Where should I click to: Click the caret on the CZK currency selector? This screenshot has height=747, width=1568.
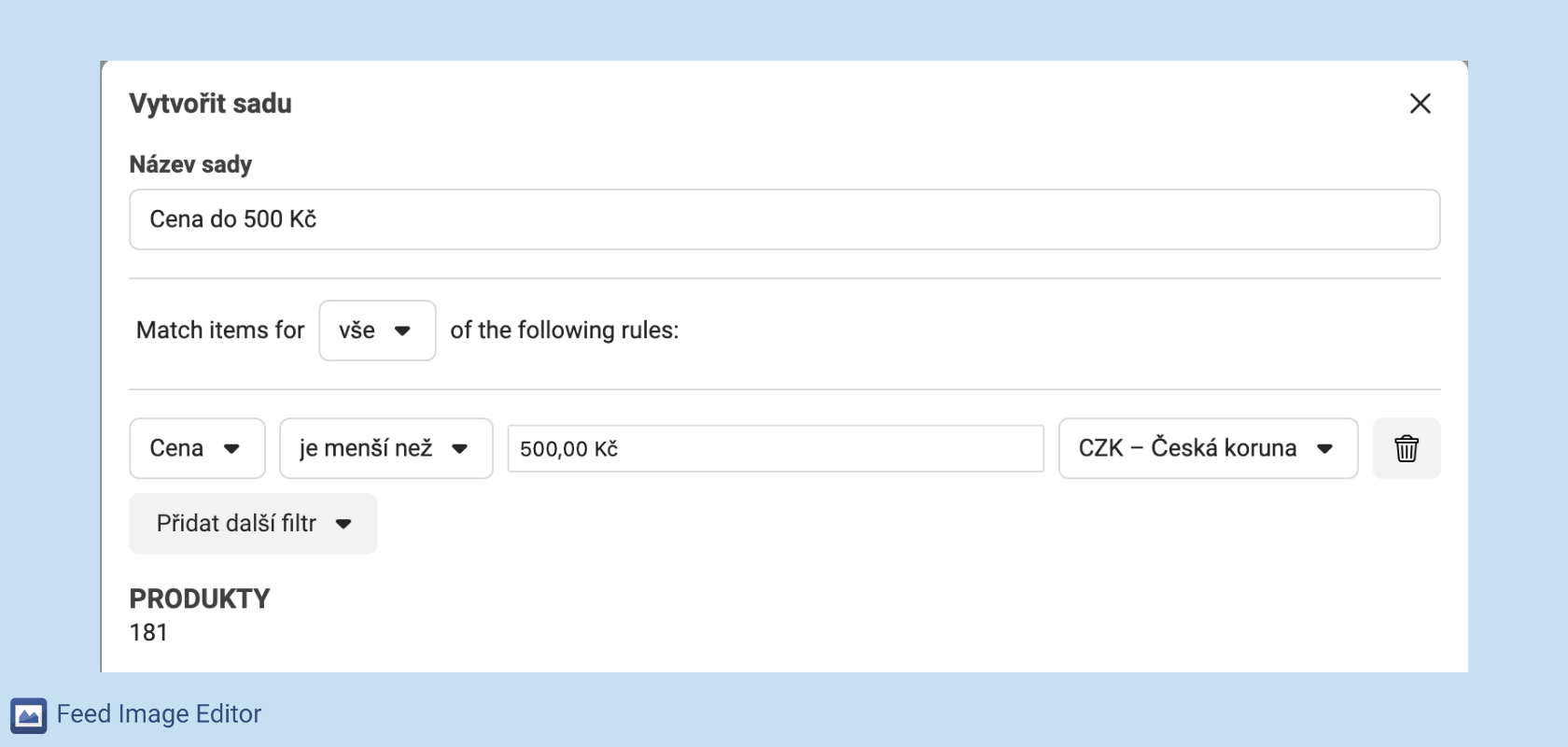1324,449
